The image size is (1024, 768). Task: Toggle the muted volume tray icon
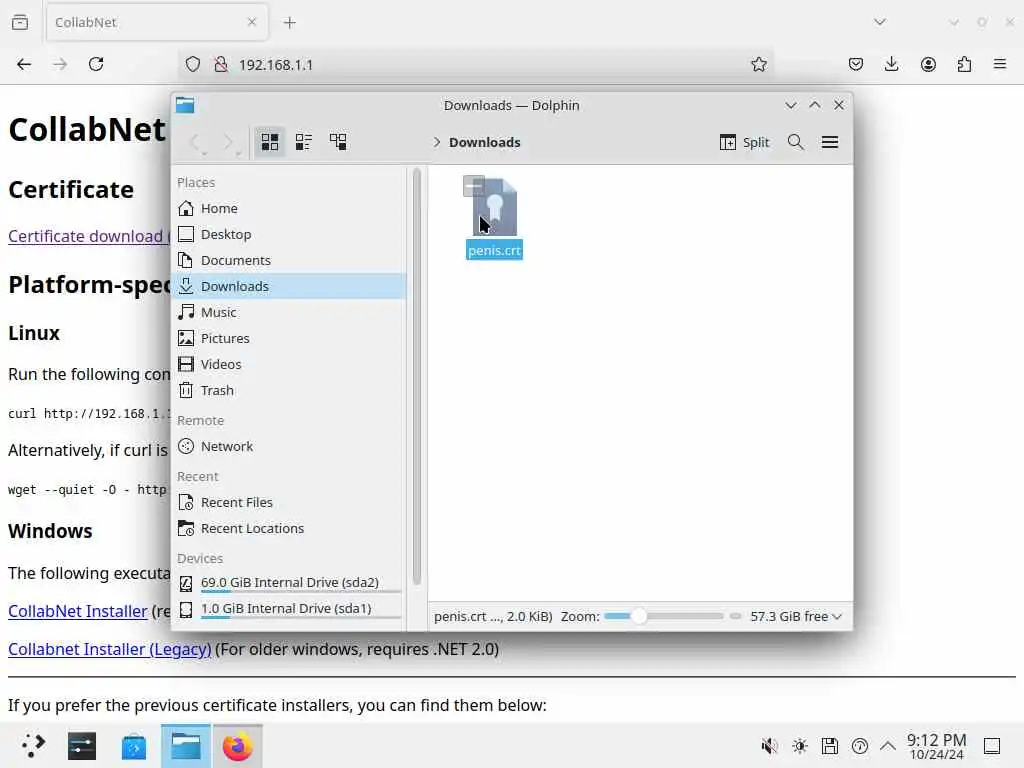tap(769, 746)
